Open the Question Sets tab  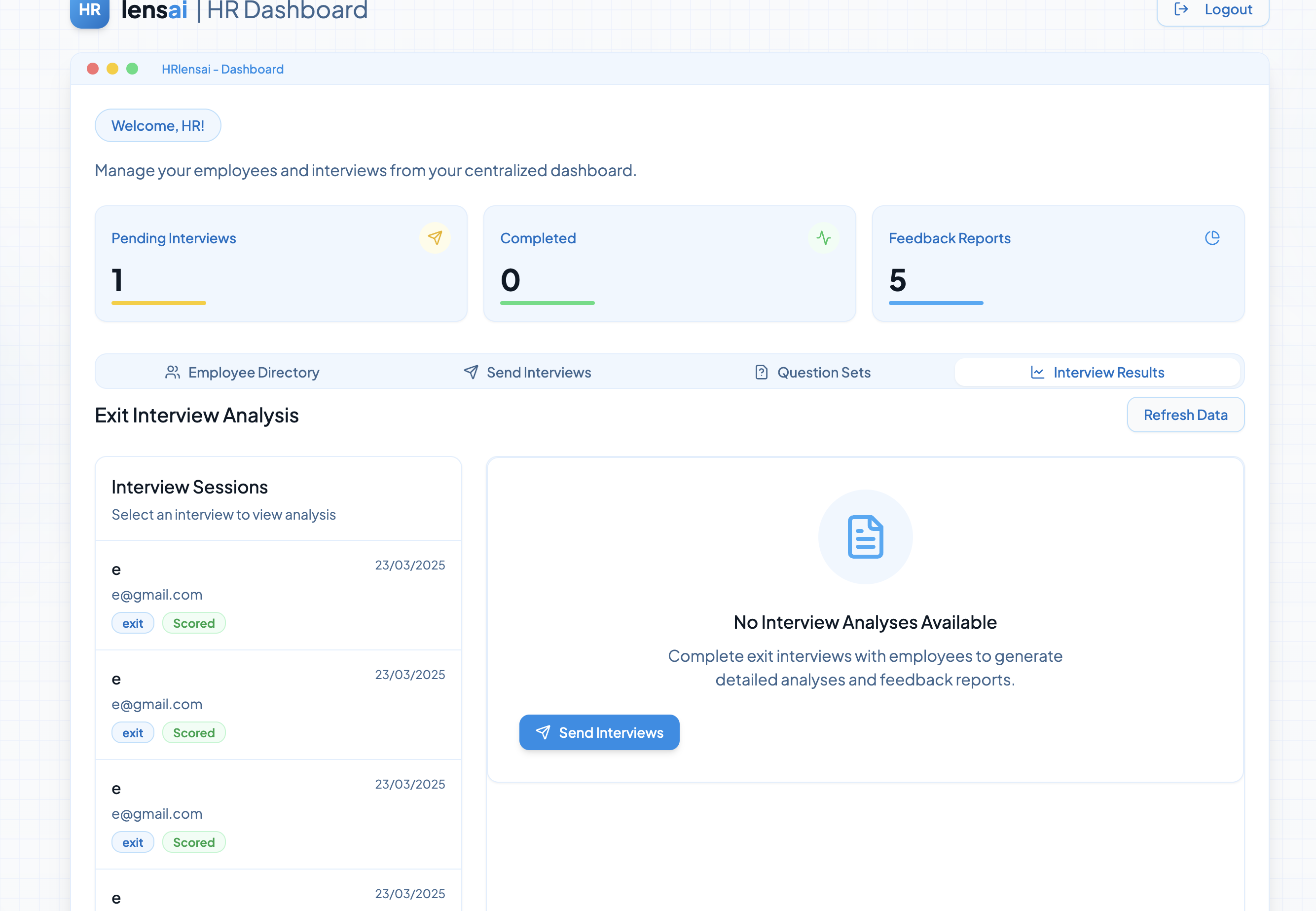pos(812,372)
